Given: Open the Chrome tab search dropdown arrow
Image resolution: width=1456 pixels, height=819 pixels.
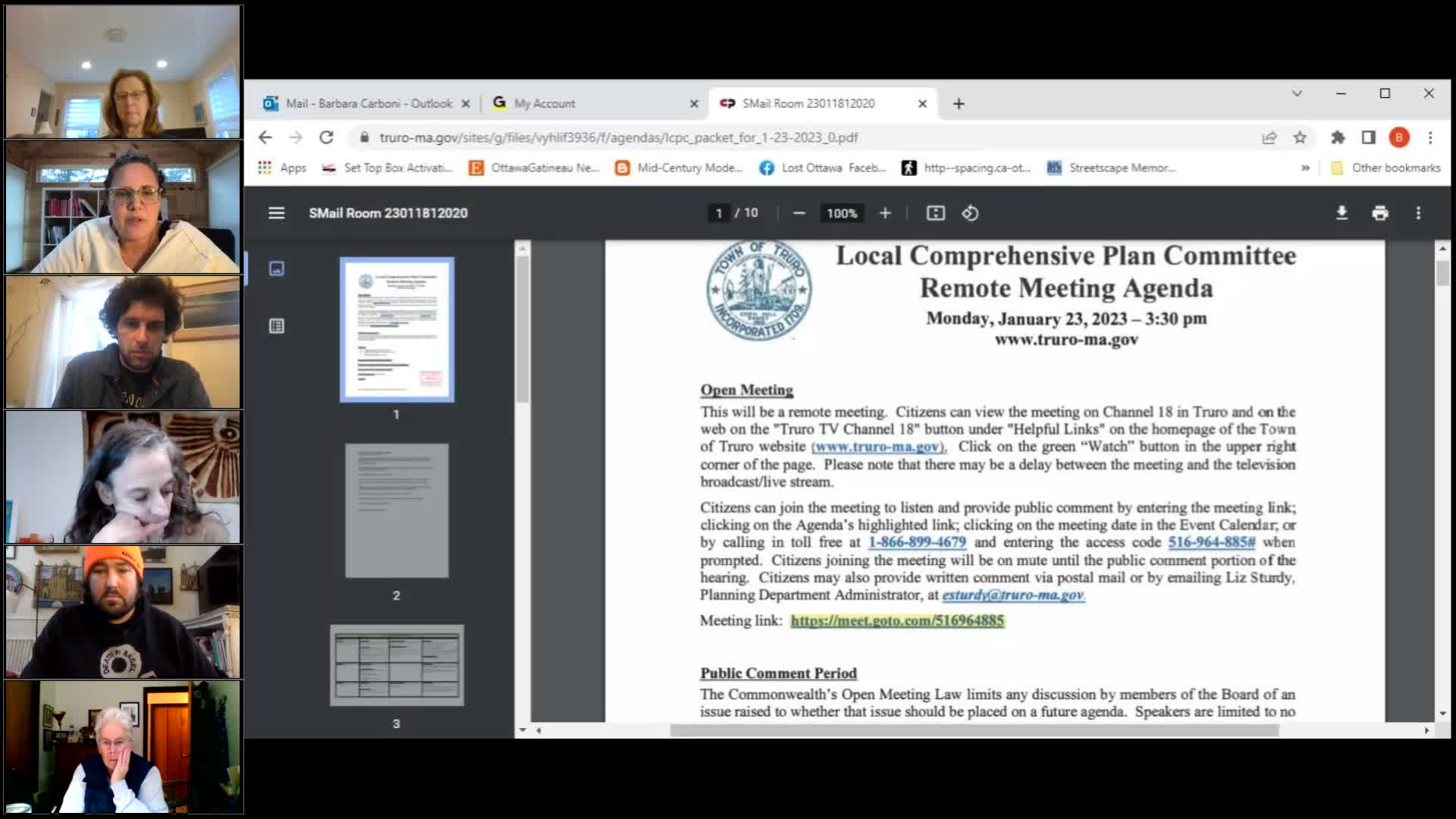Looking at the screenshot, I should [1298, 93].
